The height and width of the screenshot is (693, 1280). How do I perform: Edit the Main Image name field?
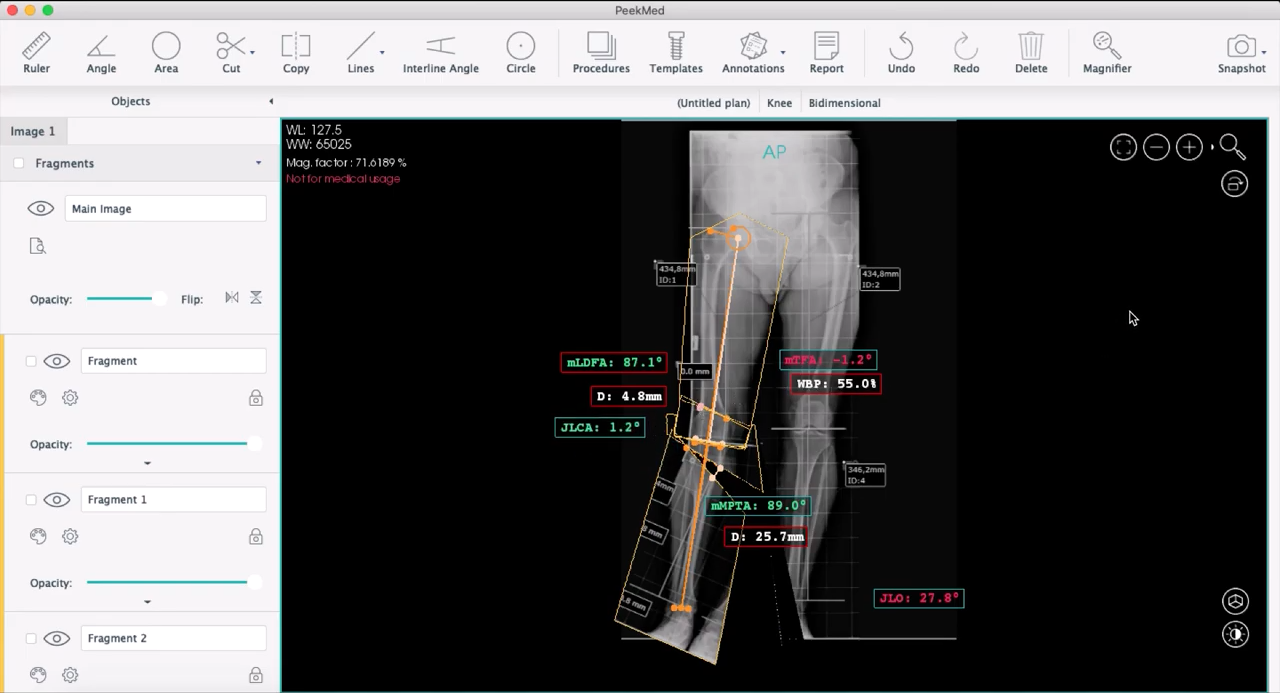[x=165, y=209]
